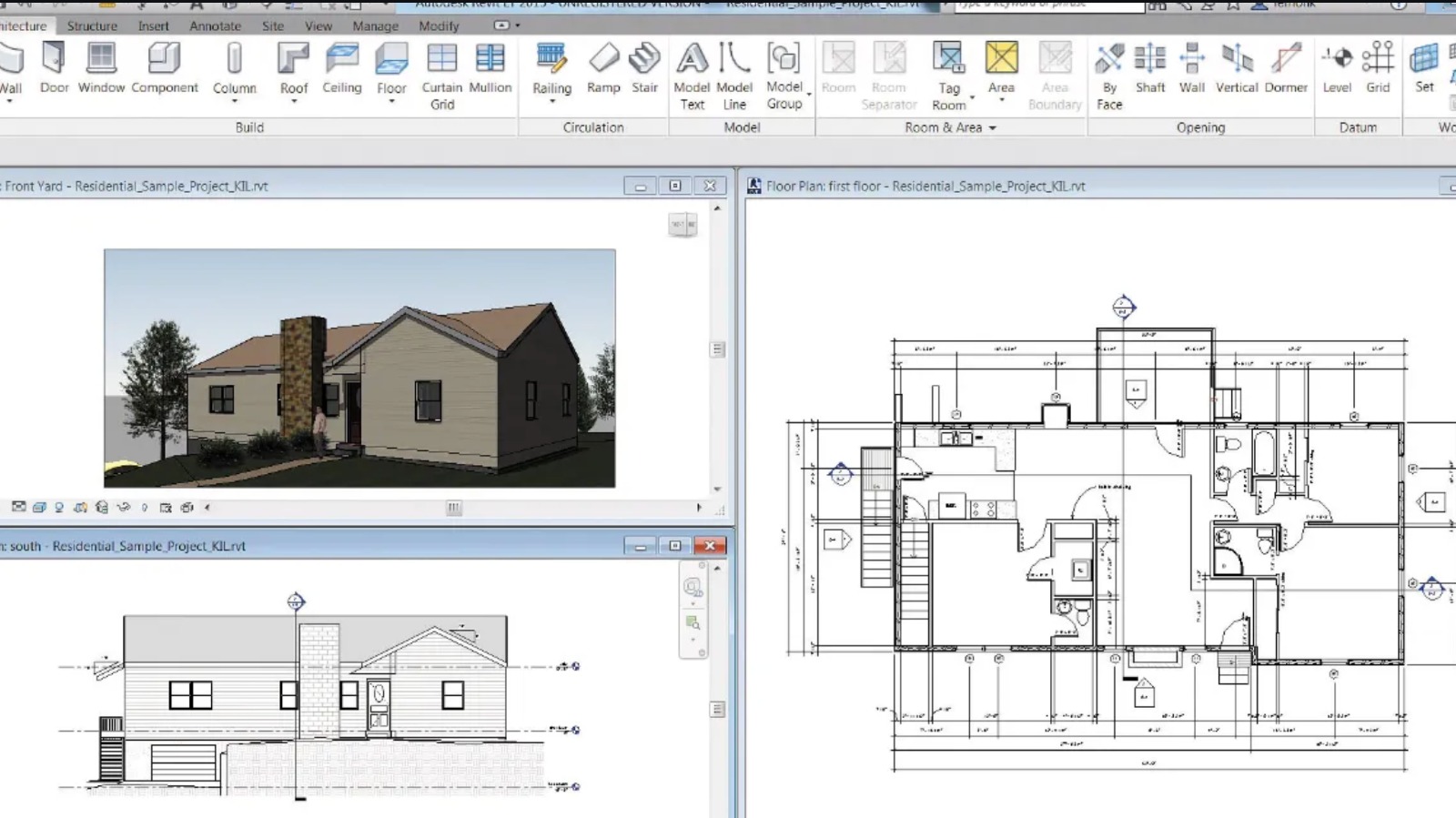The image size is (1456, 818).
Task: Click Front Yard vertical scrollbar thumb
Action: coord(718,349)
